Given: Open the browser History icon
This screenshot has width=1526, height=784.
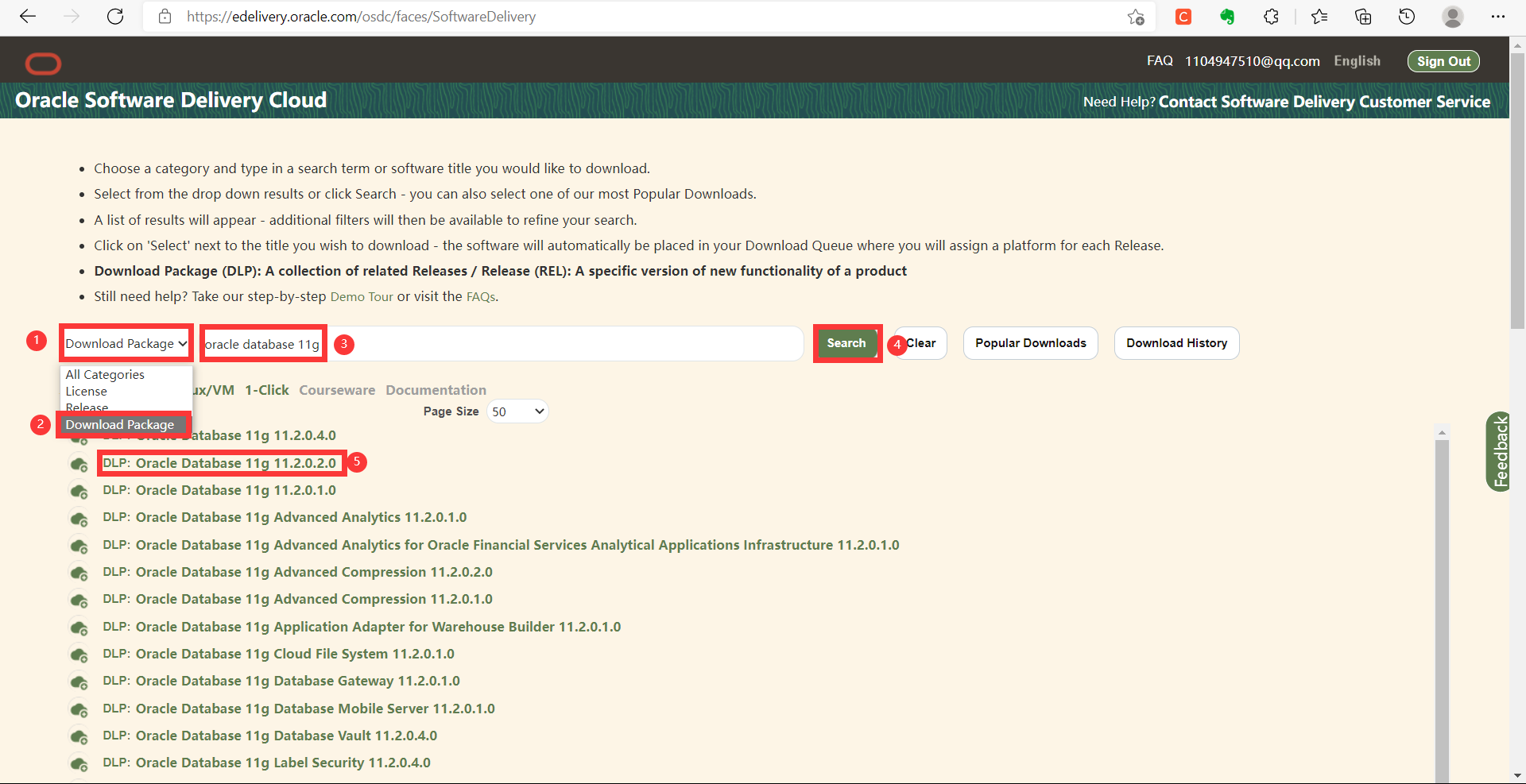Looking at the screenshot, I should 1407,17.
